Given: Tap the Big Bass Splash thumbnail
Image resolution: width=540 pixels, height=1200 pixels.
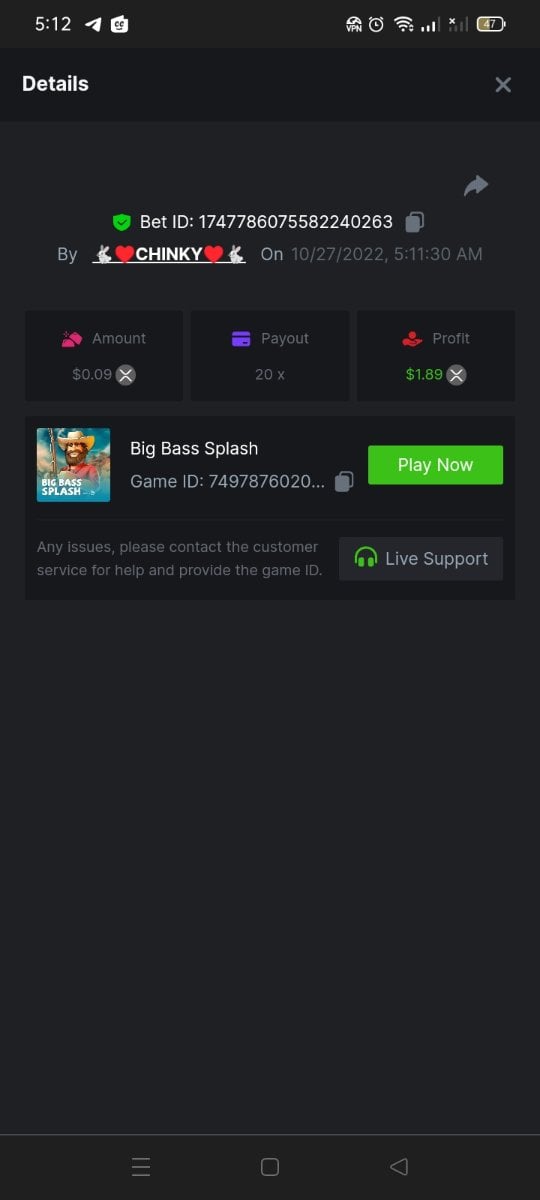Looking at the screenshot, I should [x=74, y=465].
